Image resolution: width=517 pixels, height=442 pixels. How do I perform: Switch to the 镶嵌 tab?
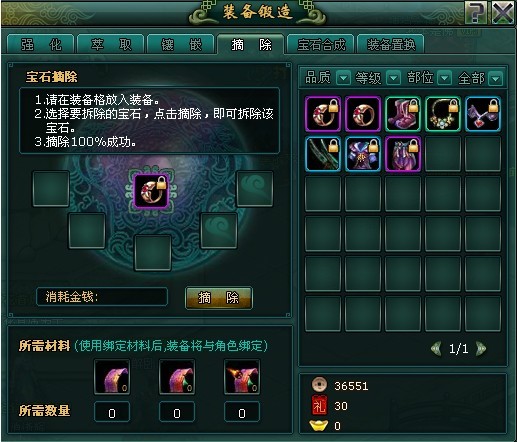(x=181, y=44)
